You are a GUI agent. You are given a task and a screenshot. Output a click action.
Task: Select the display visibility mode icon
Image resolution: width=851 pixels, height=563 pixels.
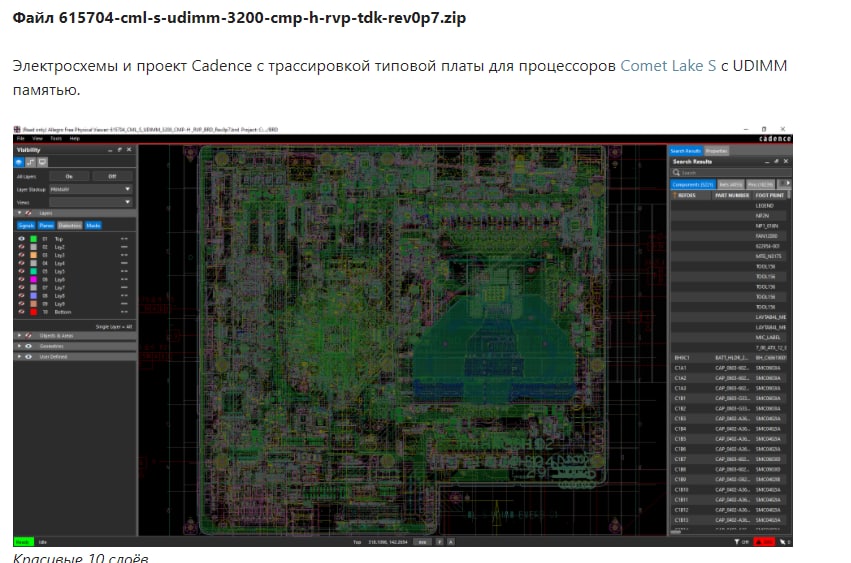click(x=42, y=162)
